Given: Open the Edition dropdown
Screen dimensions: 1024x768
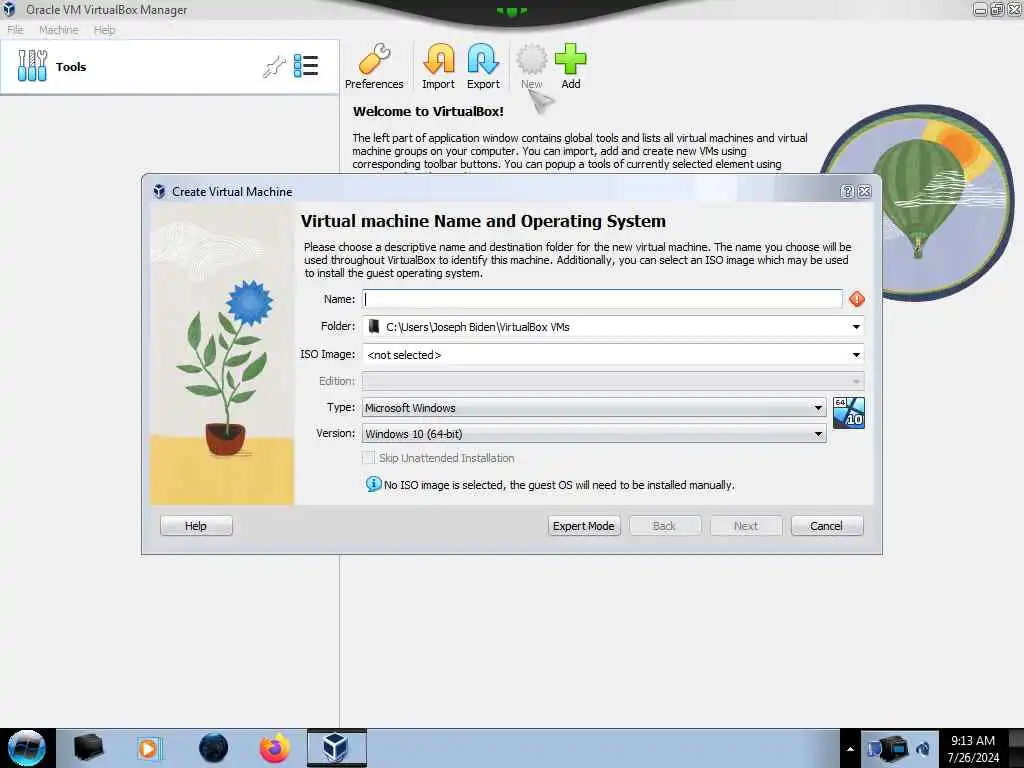Looking at the screenshot, I should coord(613,381).
